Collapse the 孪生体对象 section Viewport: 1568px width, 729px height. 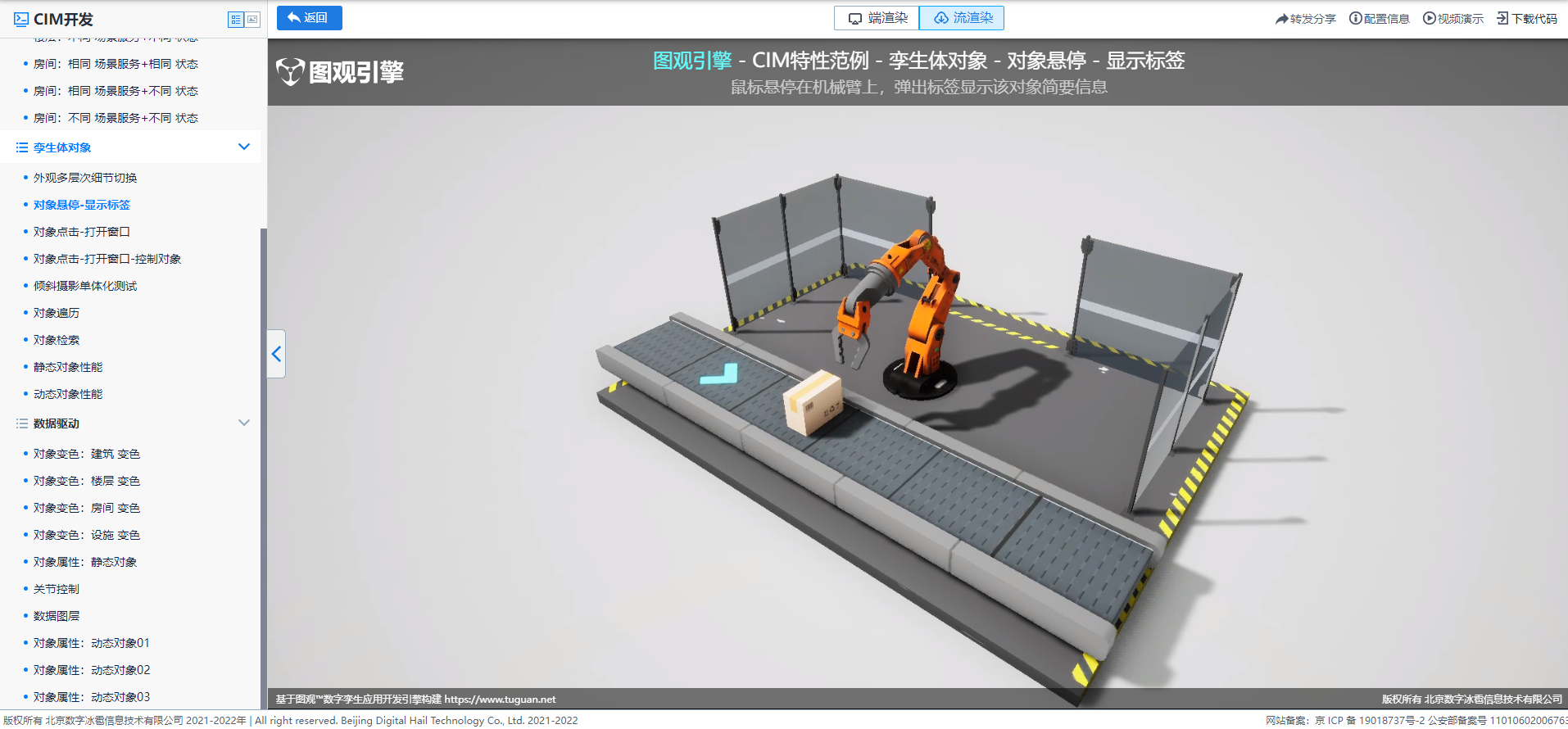pyautogui.click(x=243, y=147)
